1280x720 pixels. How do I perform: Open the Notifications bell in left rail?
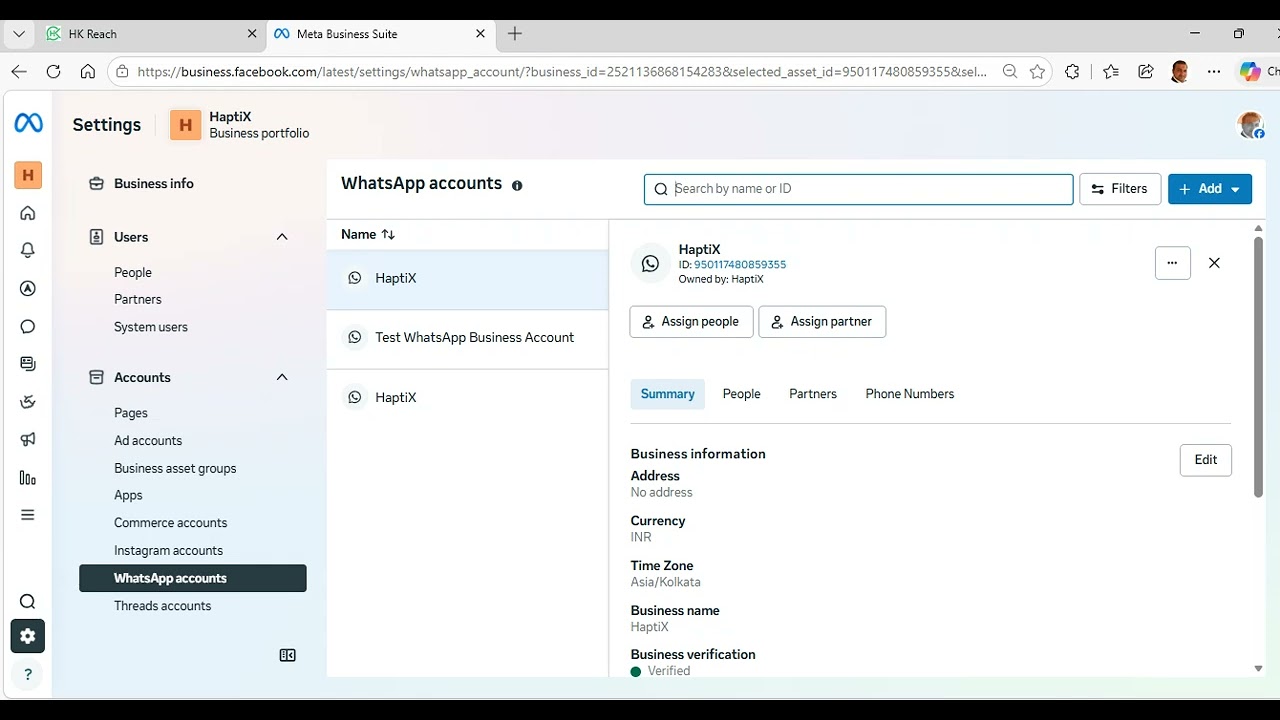coord(28,250)
